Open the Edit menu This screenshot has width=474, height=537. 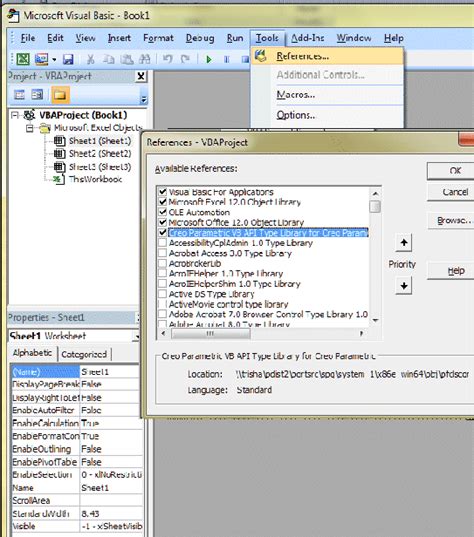pos(55,38)
